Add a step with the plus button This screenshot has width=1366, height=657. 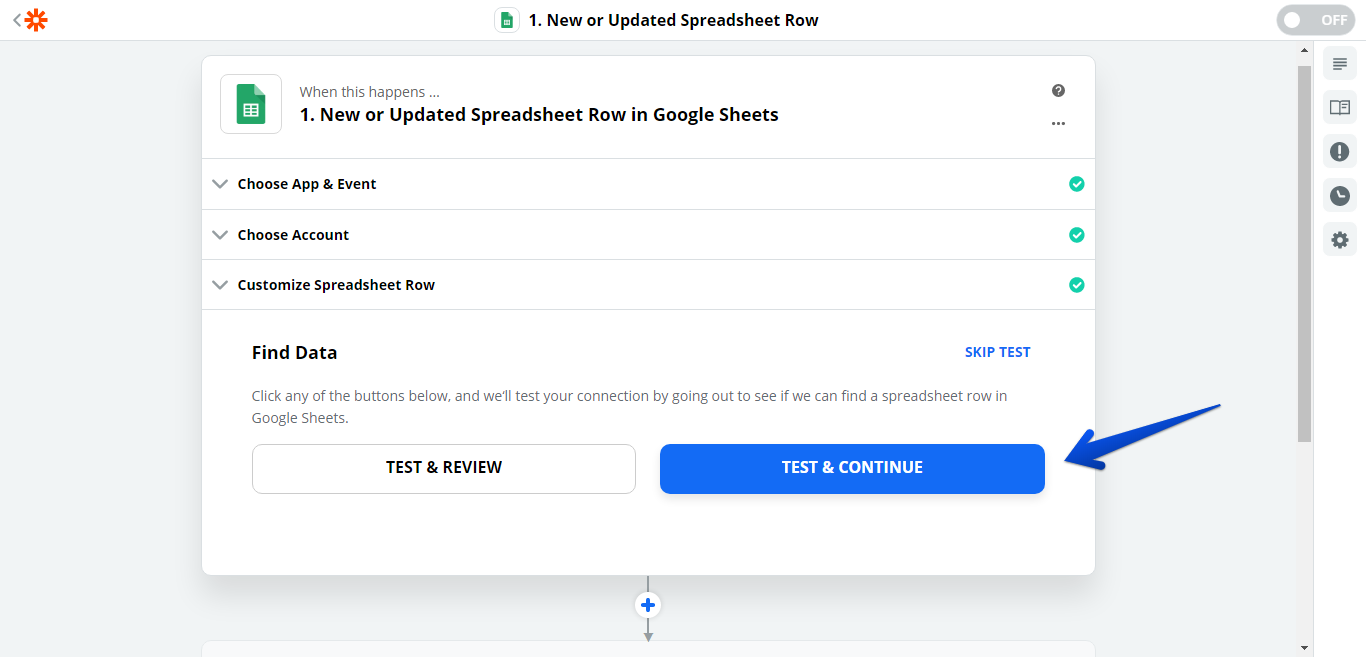point(648,605)
